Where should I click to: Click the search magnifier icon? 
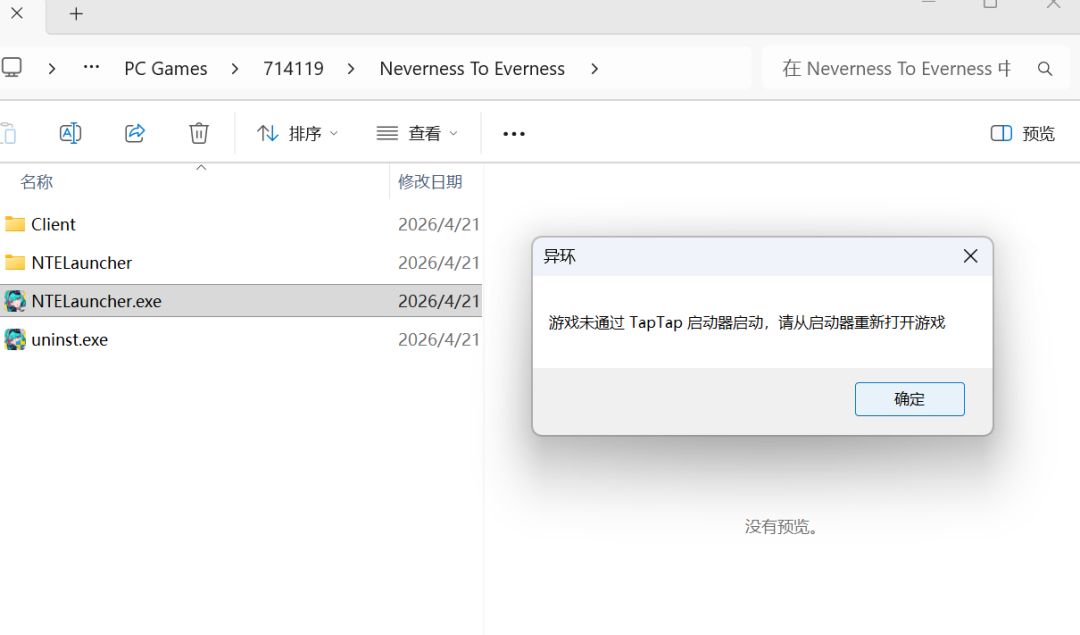pos(1045,69)
